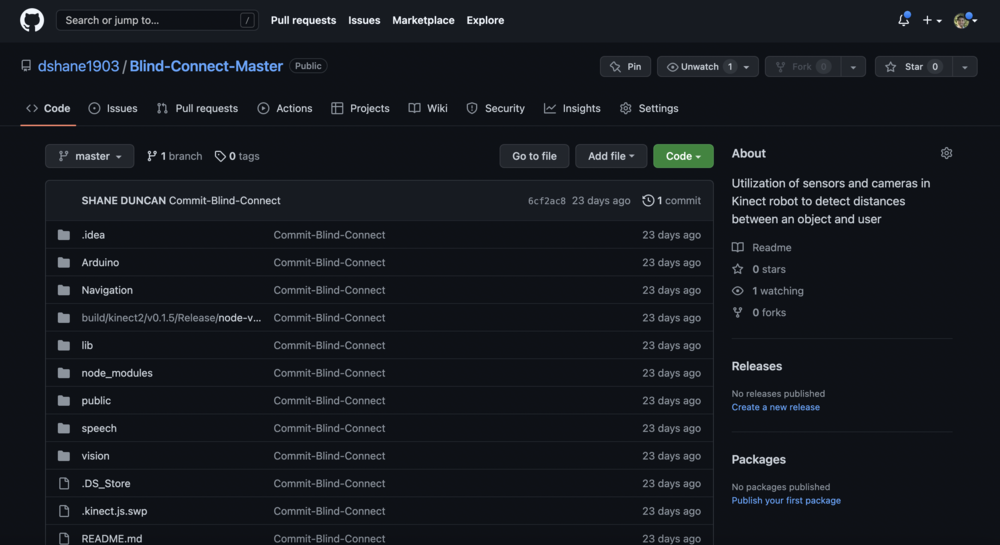Expand the Add file dropdown
This screenshot has width=1000, height=545.
tap(610, 156)
